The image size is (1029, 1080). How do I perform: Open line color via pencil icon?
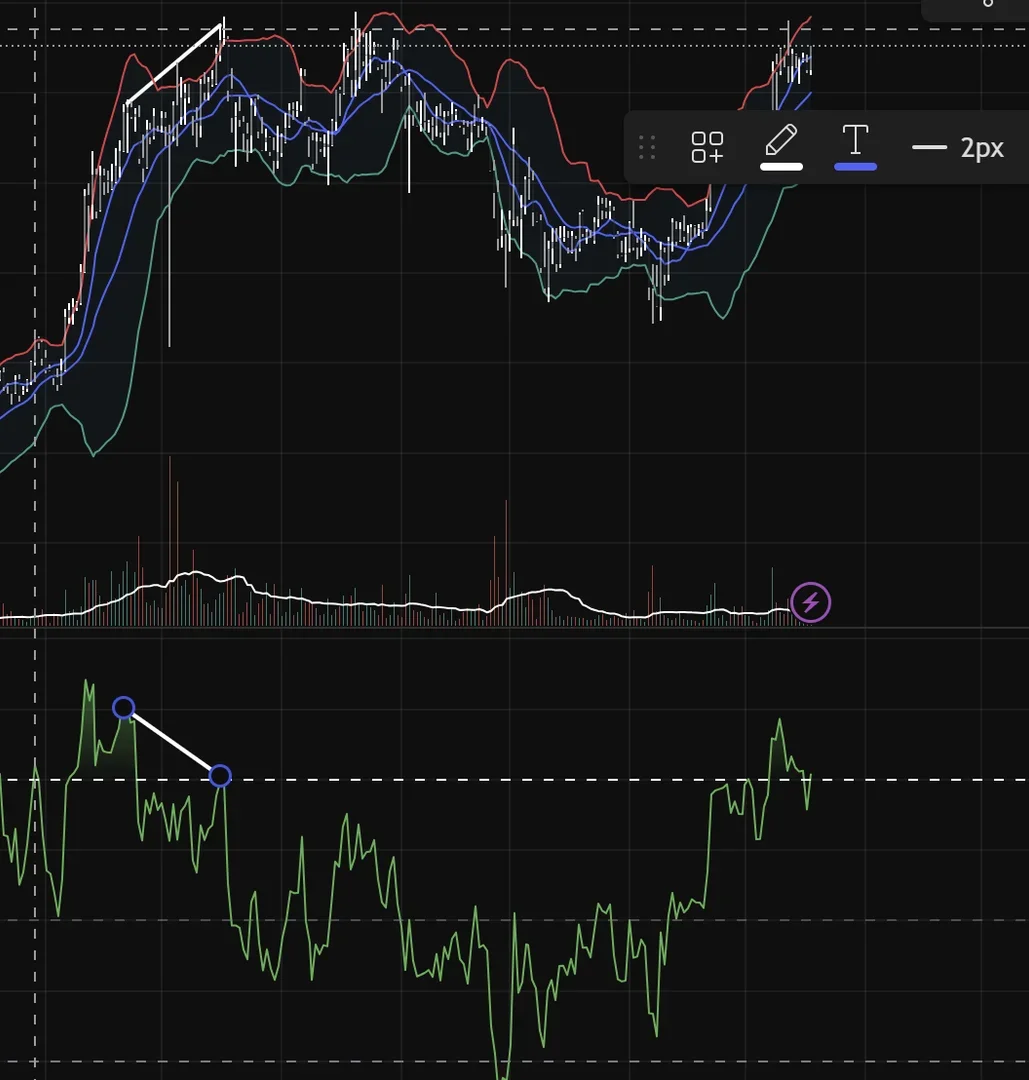(x=781, y=140)
